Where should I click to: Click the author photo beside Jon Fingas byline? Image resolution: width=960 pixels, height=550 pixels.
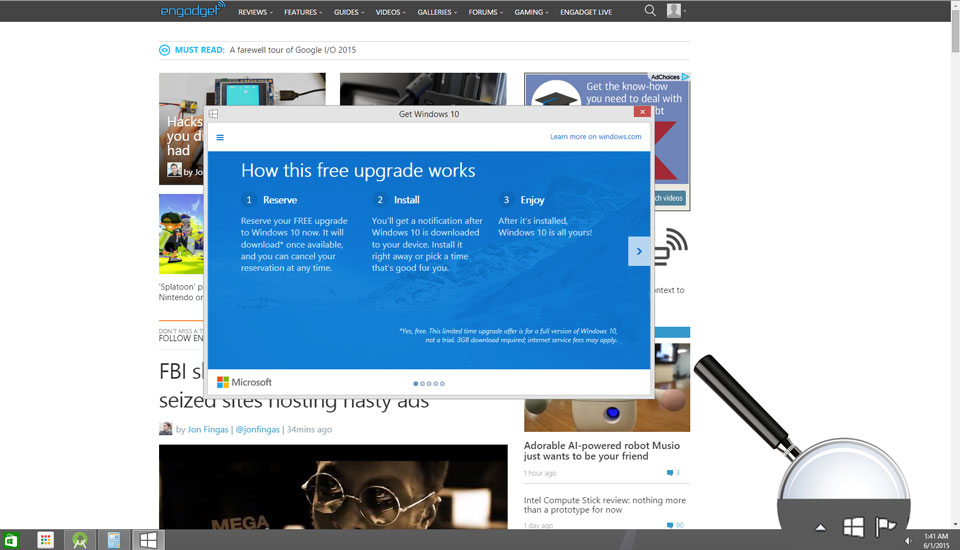tap(165, 429)
